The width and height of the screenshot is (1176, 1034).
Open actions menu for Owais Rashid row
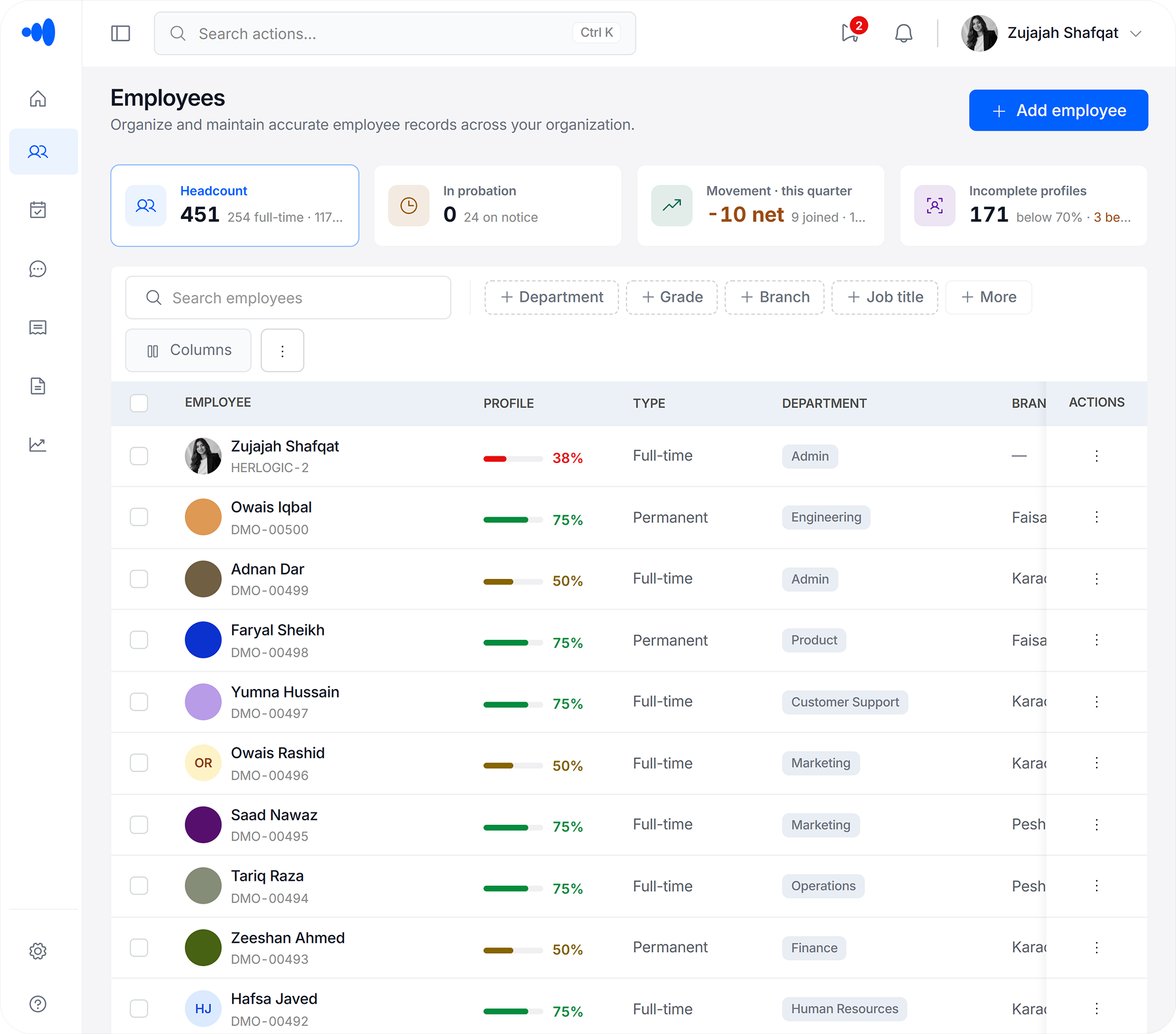coord(1097,763)
